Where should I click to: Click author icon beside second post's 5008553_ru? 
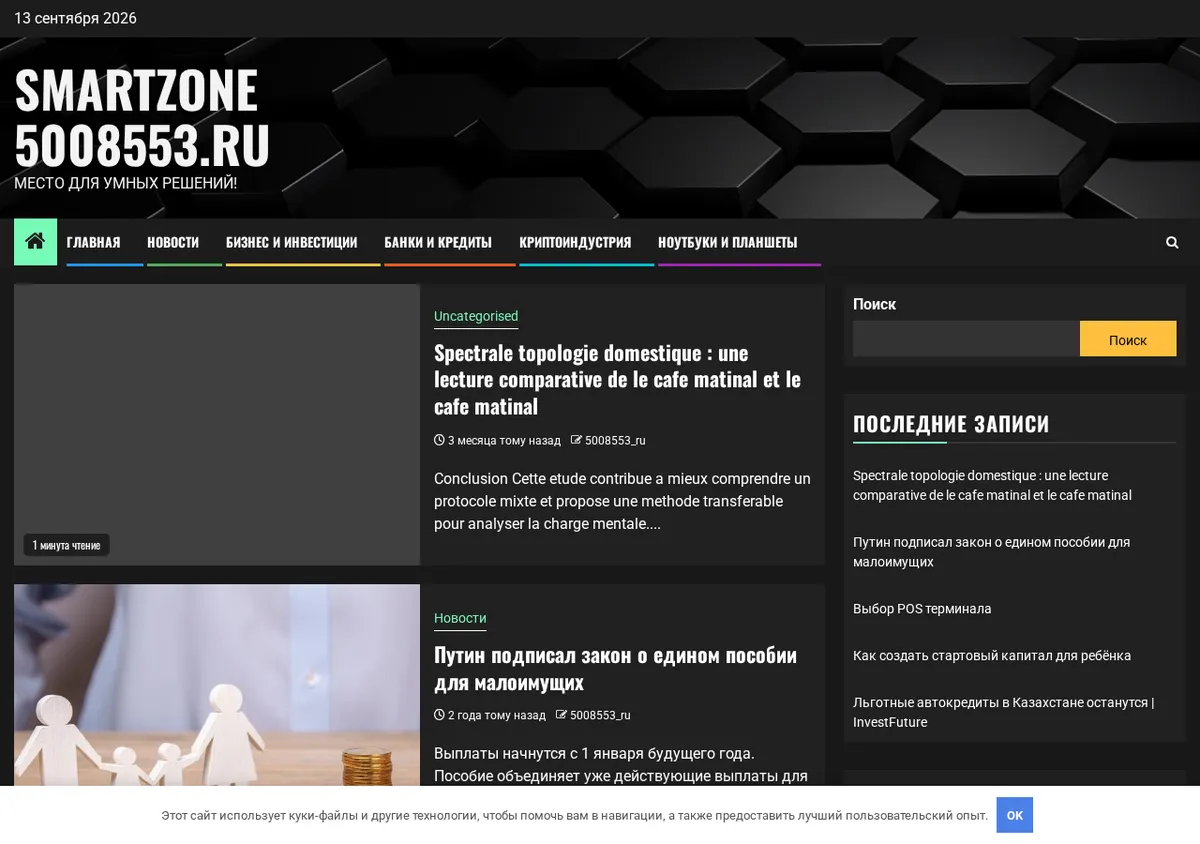coord(561,715)
